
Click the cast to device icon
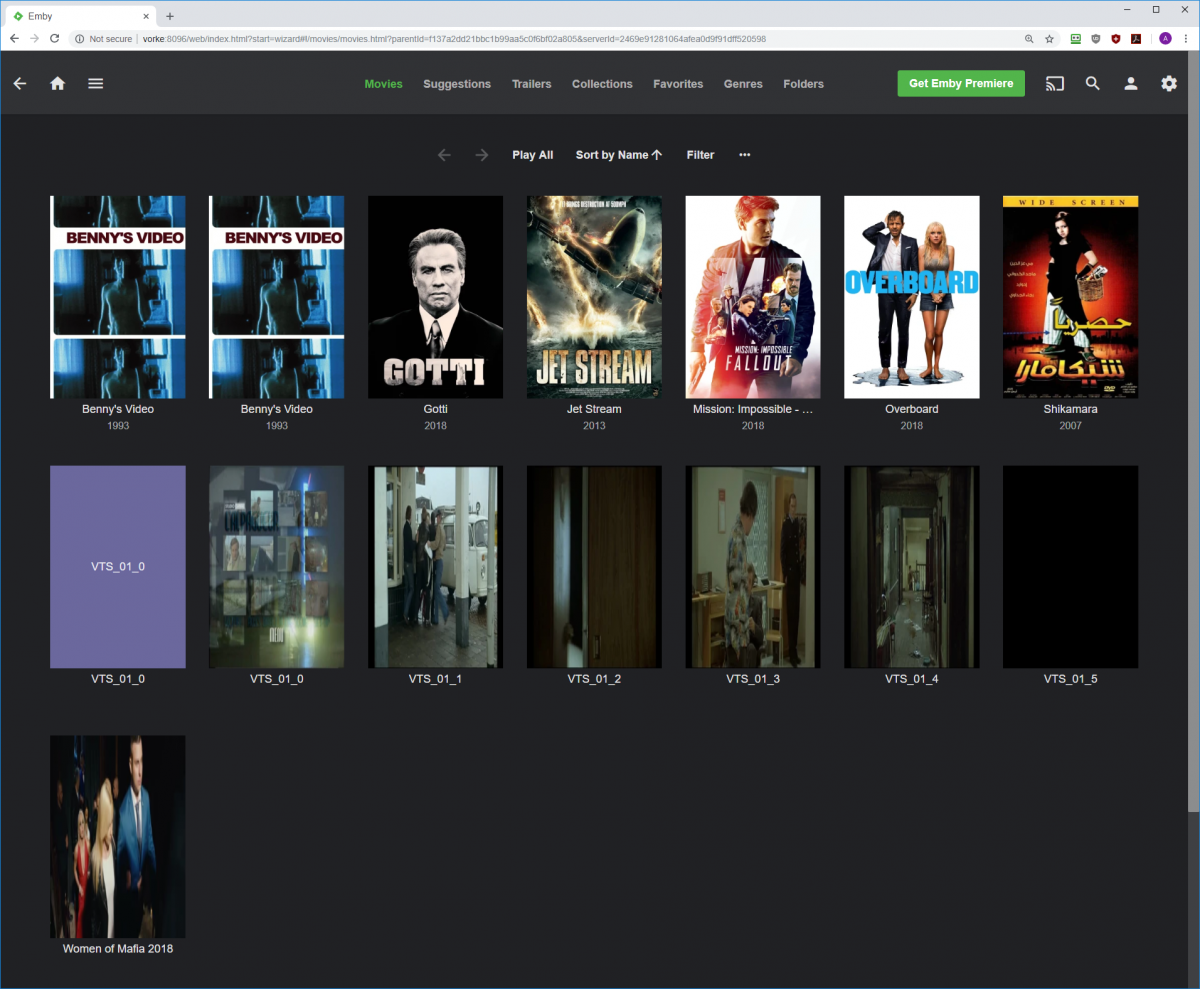click(1055, 84)
